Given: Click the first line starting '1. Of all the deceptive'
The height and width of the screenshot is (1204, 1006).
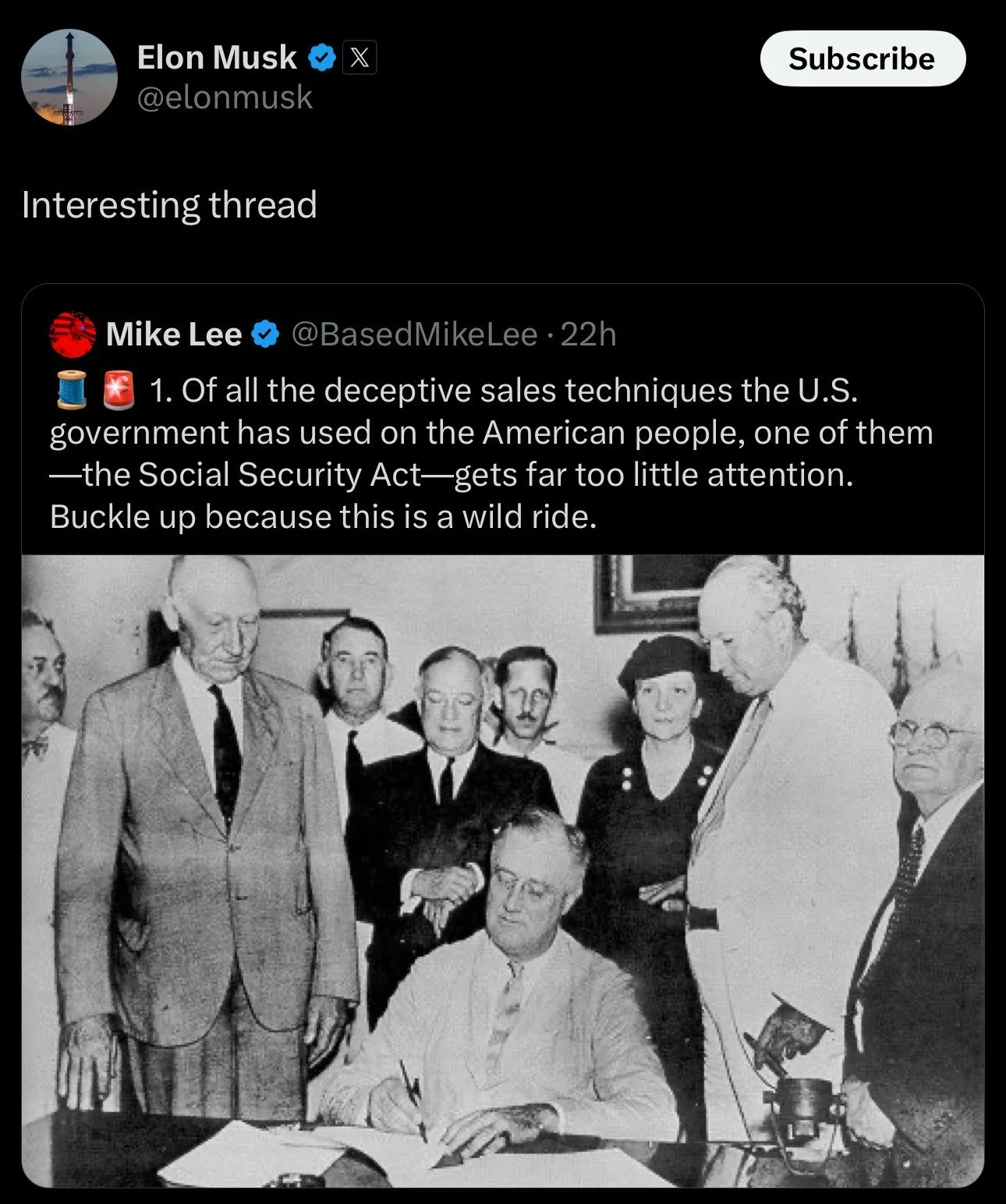Looking at the screenshot, I should point(504,390).
